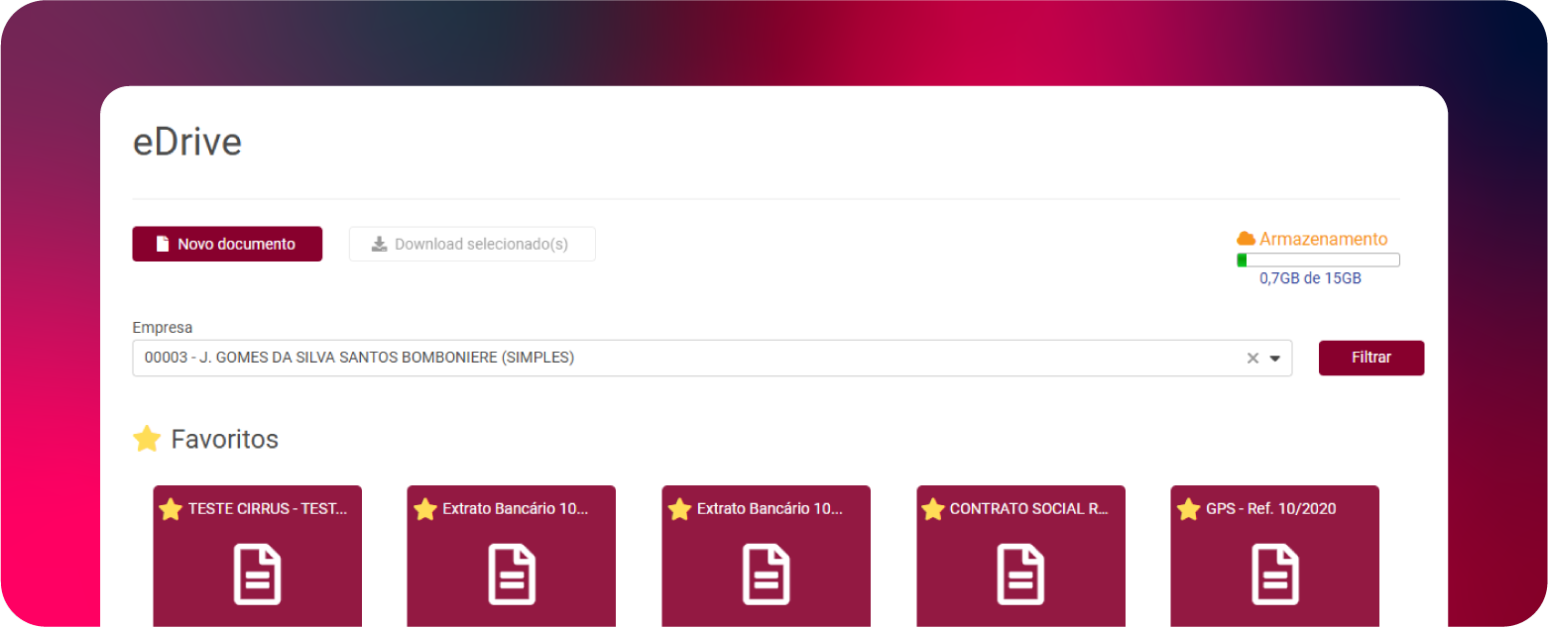This screenshot has width=1548, height=627.
Task: Toggle star on GPS - Ref. 10/2020 card
Action: pyautogui.click(x=1188, y=509)
